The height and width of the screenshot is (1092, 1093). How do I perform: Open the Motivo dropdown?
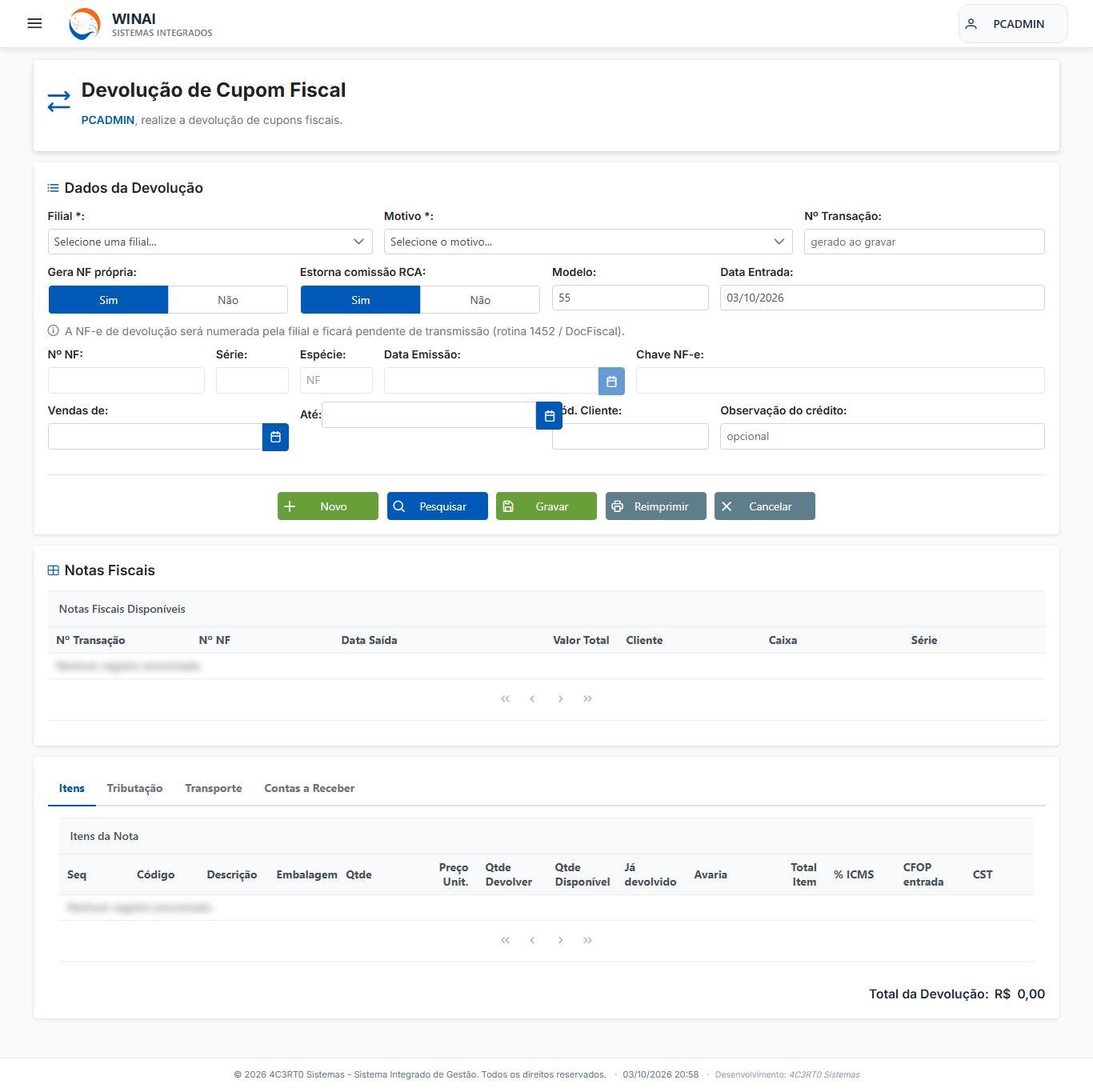pyautogui.click(x=588, y=242)
